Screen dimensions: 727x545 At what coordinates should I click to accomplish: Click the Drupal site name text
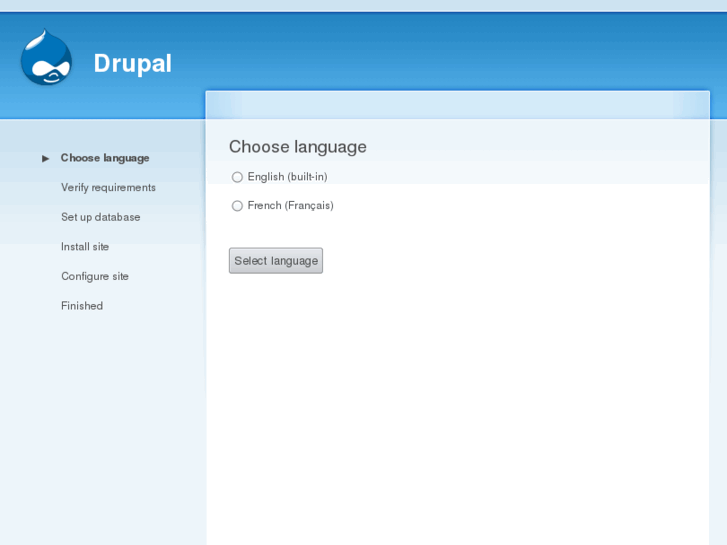[x=133, y=64]
